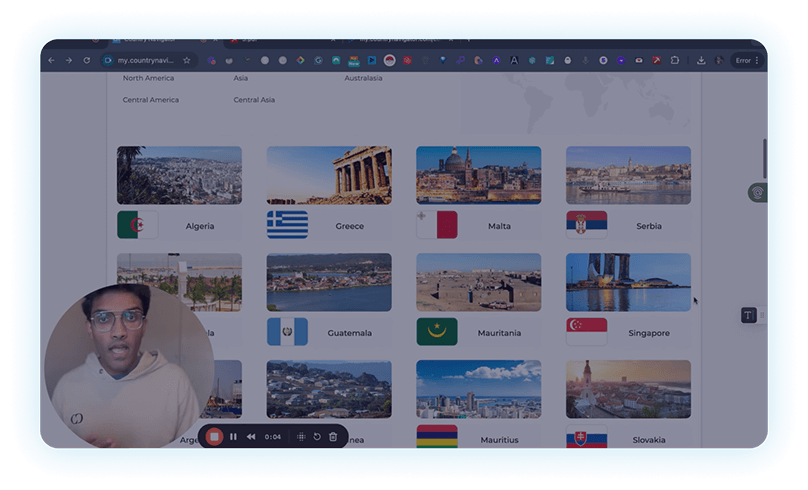Select the Central Asia region link
This screenshot has width=808, height=490.
pyautogui.click(x=254, y=100)
